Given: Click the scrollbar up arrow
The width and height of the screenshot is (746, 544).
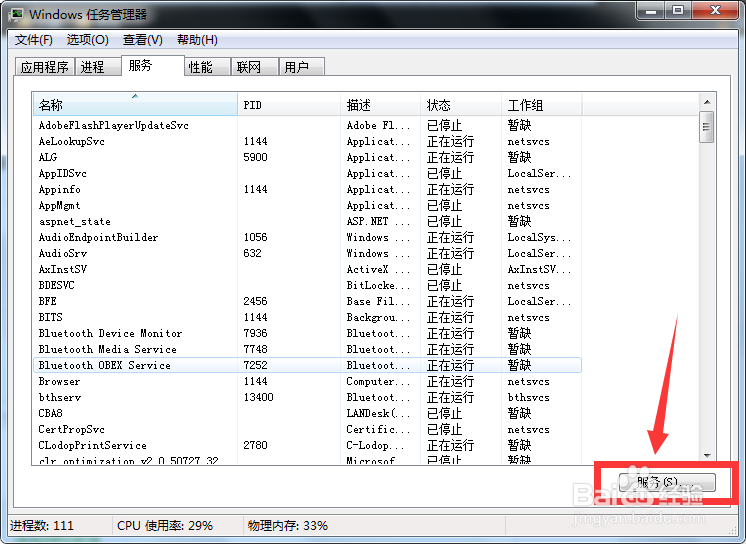Looking at the screenshot, I should tap(707, 102).
